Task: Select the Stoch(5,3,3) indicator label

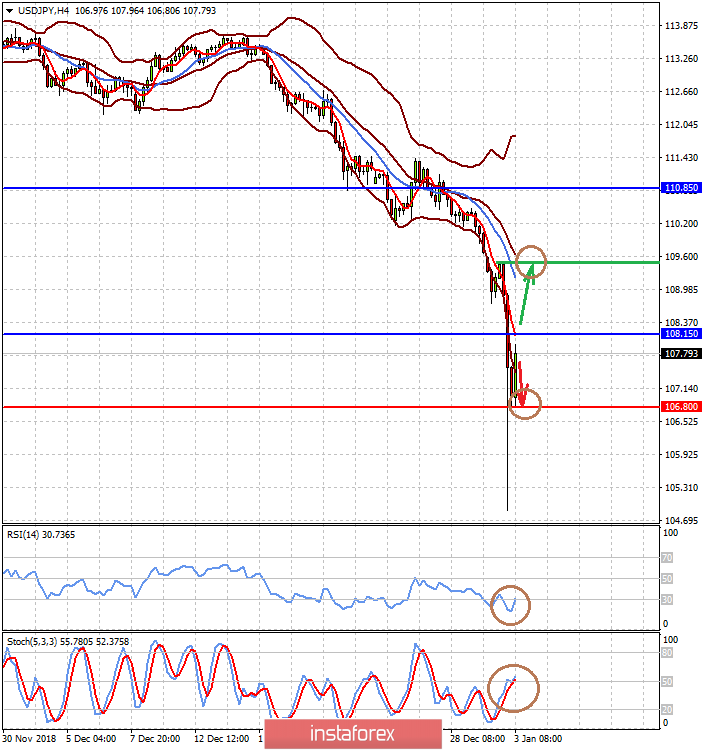Action: (68, 641)
